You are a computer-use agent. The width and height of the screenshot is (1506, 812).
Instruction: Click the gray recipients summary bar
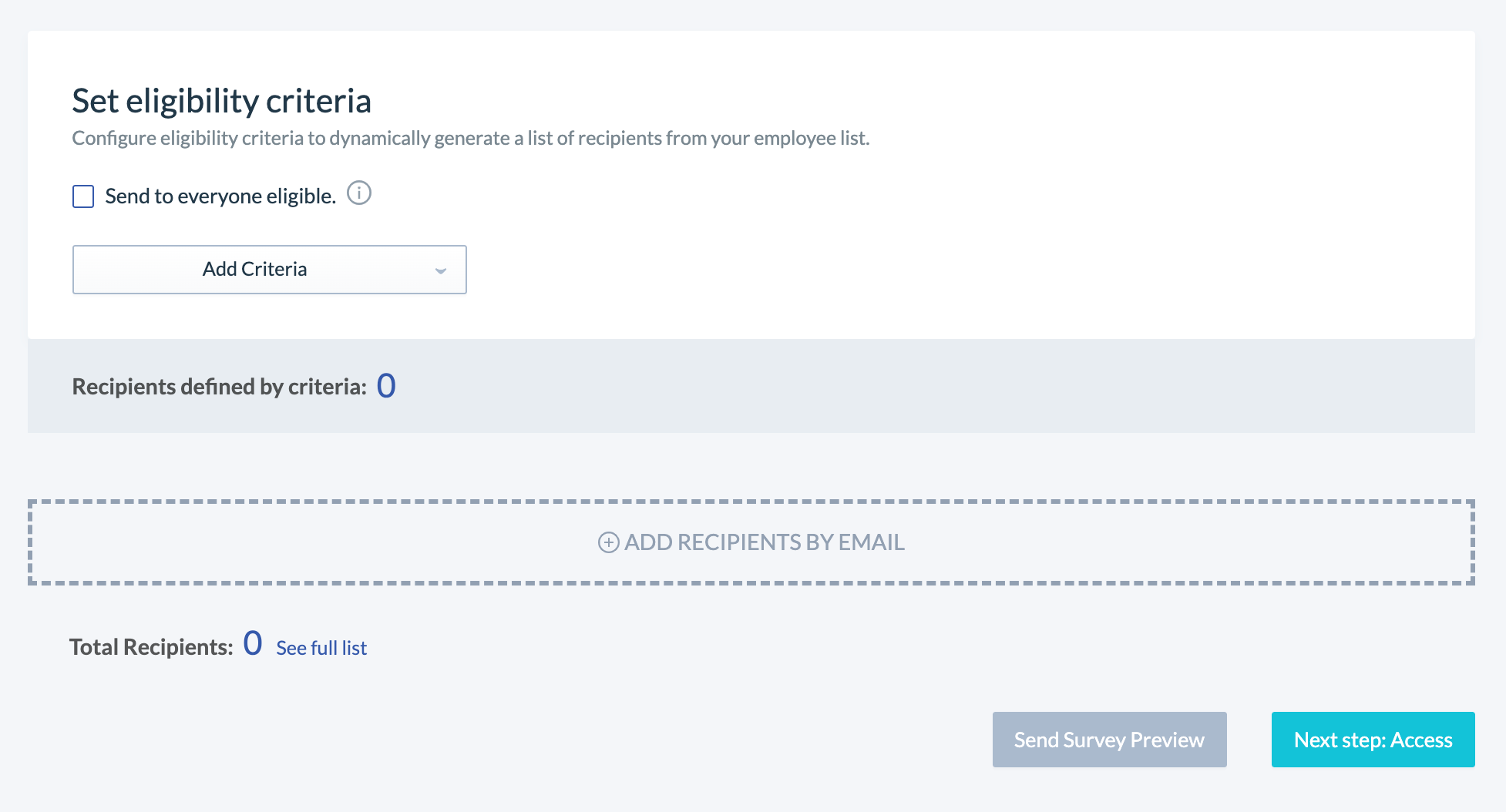tap(751, 386)
